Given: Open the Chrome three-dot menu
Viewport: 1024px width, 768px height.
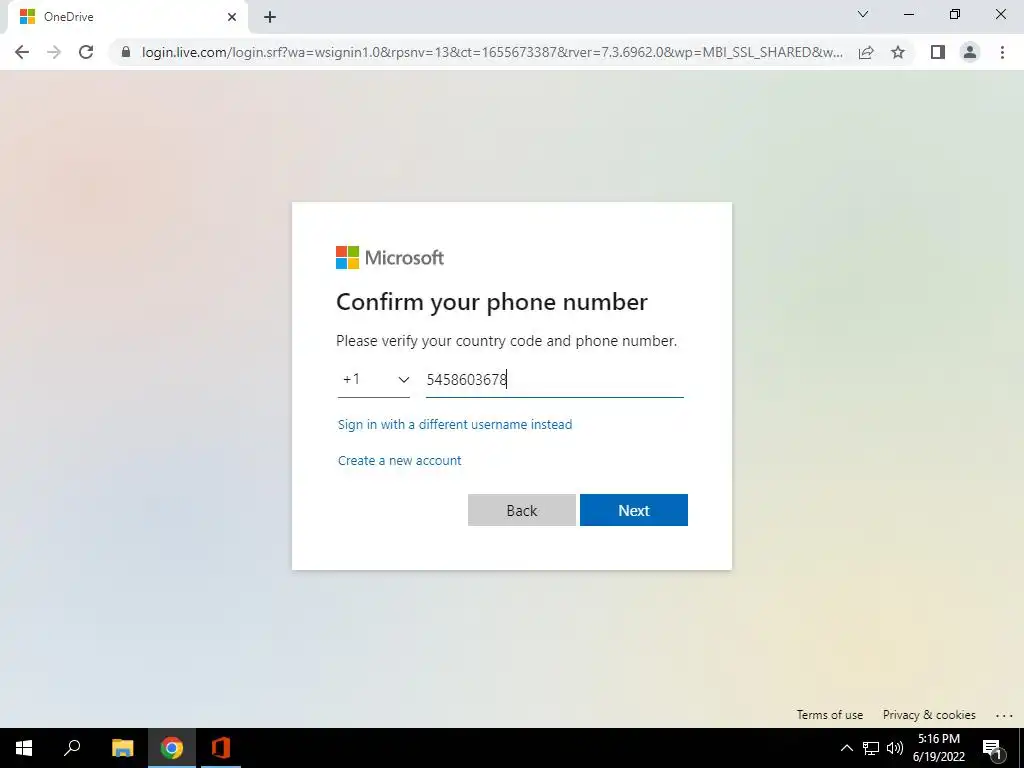Looking at the screenshot, I should [x=1002, y=52].
